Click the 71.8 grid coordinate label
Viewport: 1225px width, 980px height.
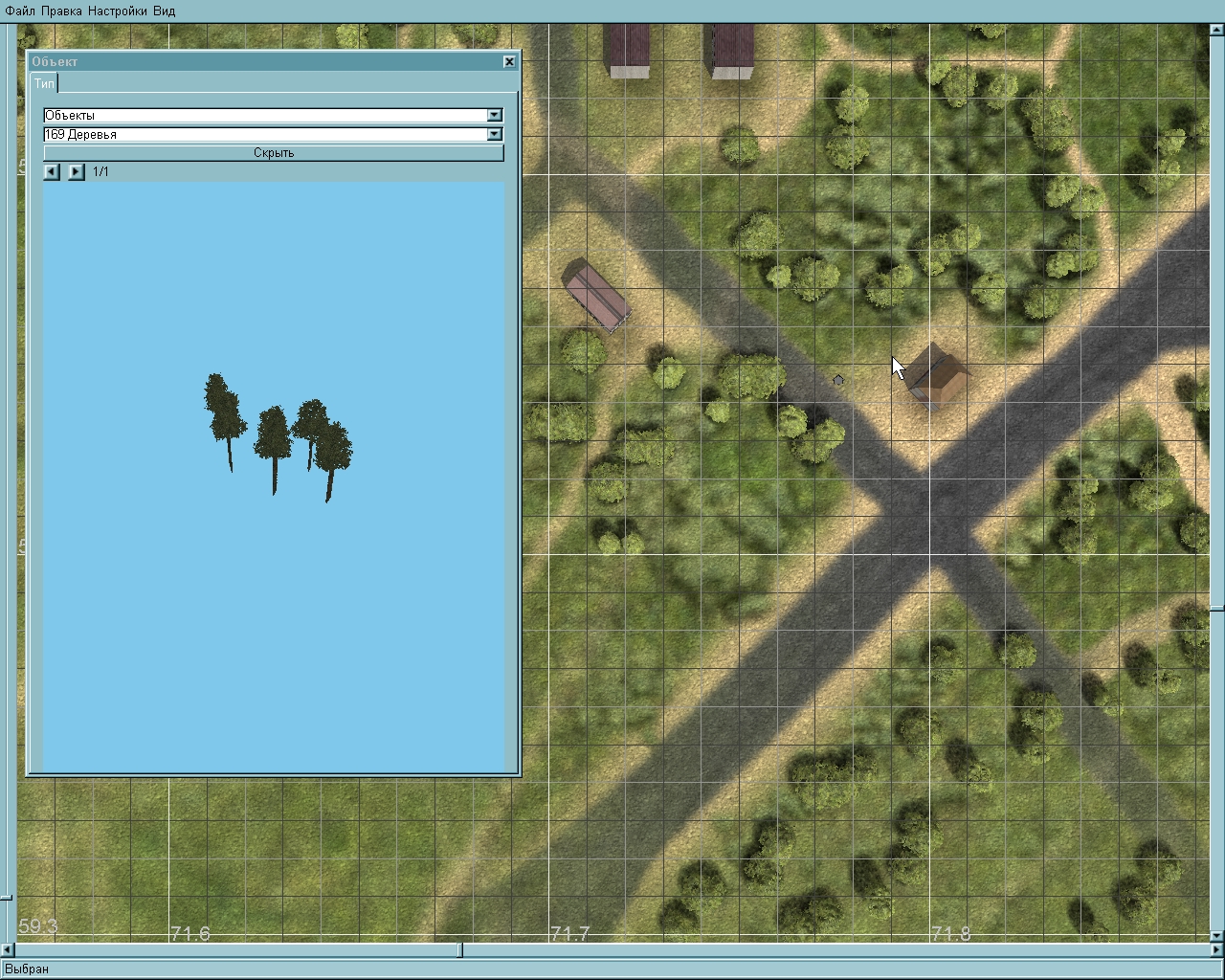[x=951, y=933]
